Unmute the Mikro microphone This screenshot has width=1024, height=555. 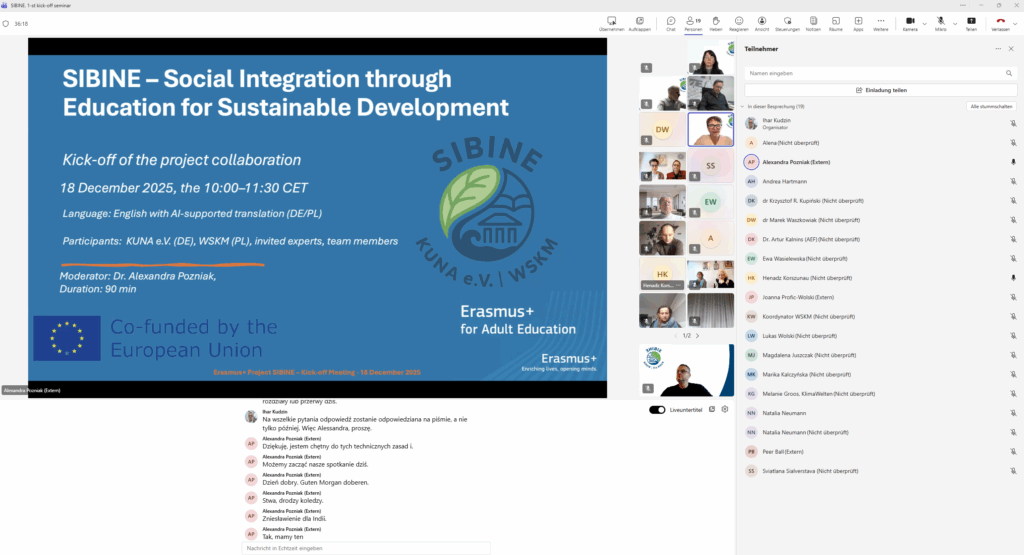coord(940,22)
